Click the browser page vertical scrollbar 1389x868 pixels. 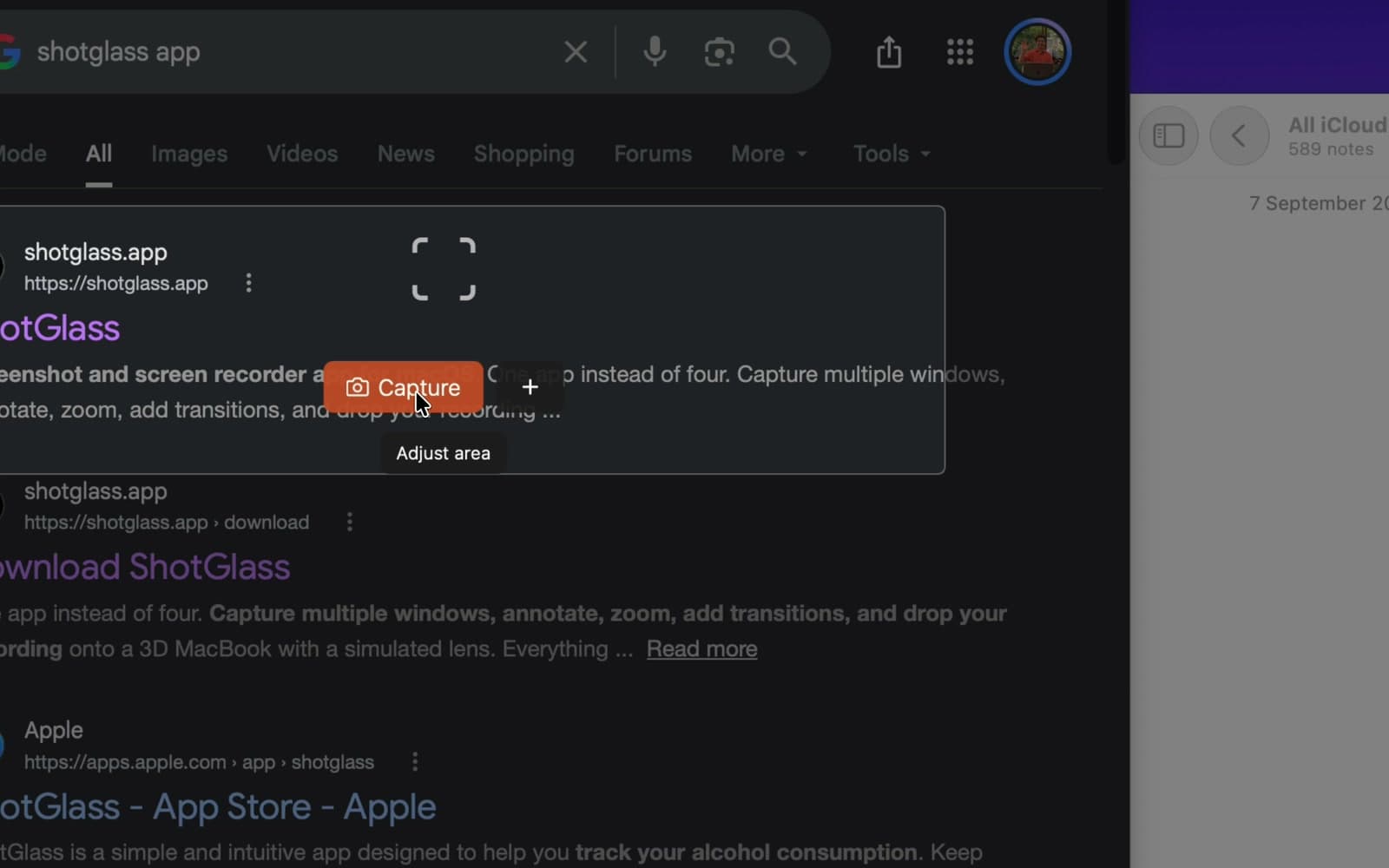(1116, 82)
